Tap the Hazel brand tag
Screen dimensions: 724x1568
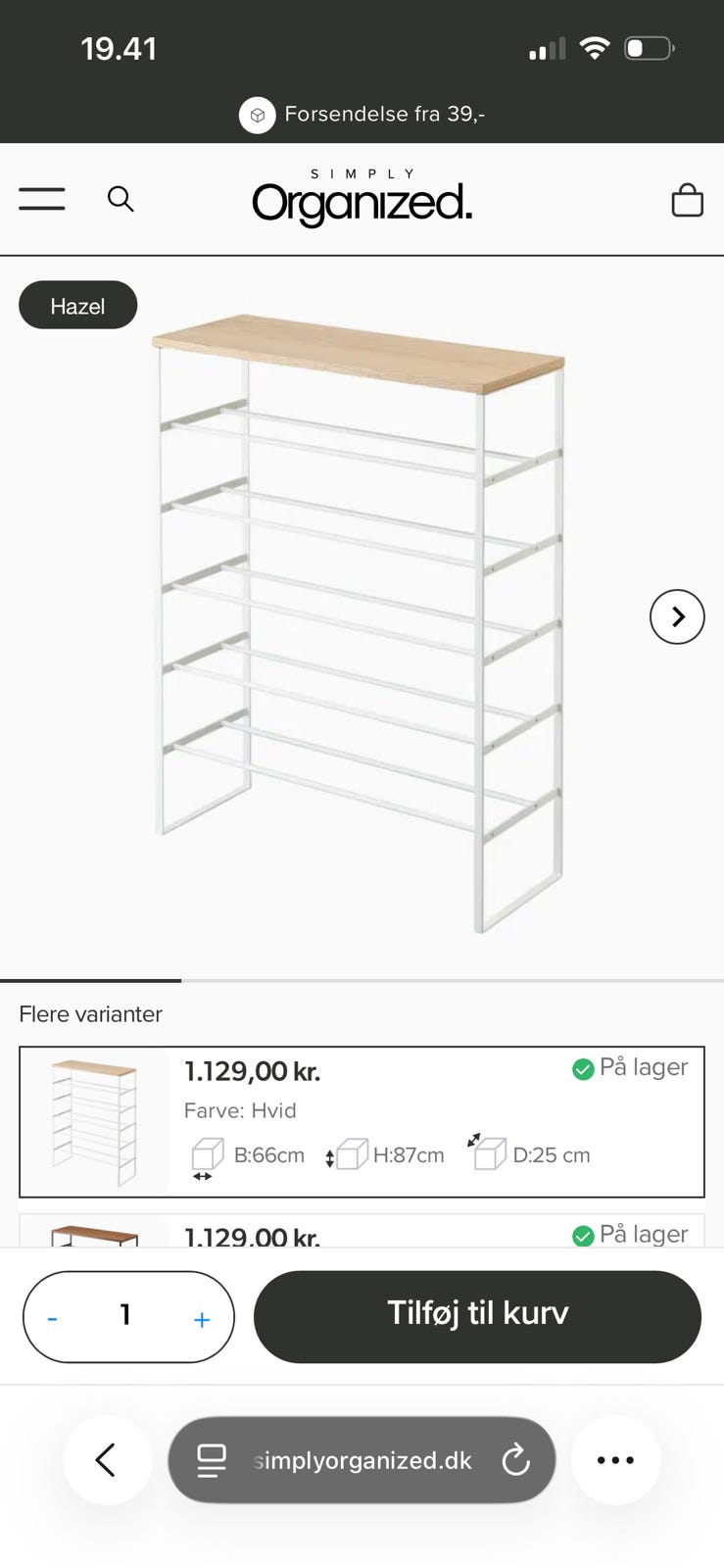(x=77, y=306)
